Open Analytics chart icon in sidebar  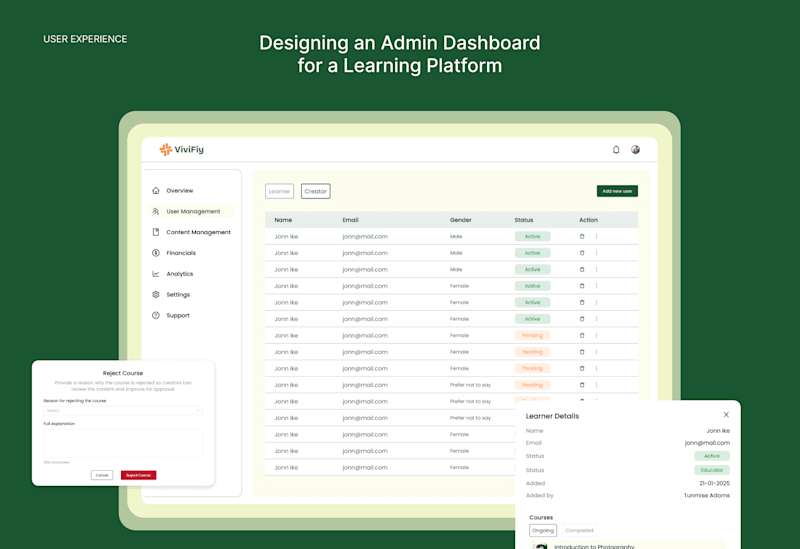(156, 274)
